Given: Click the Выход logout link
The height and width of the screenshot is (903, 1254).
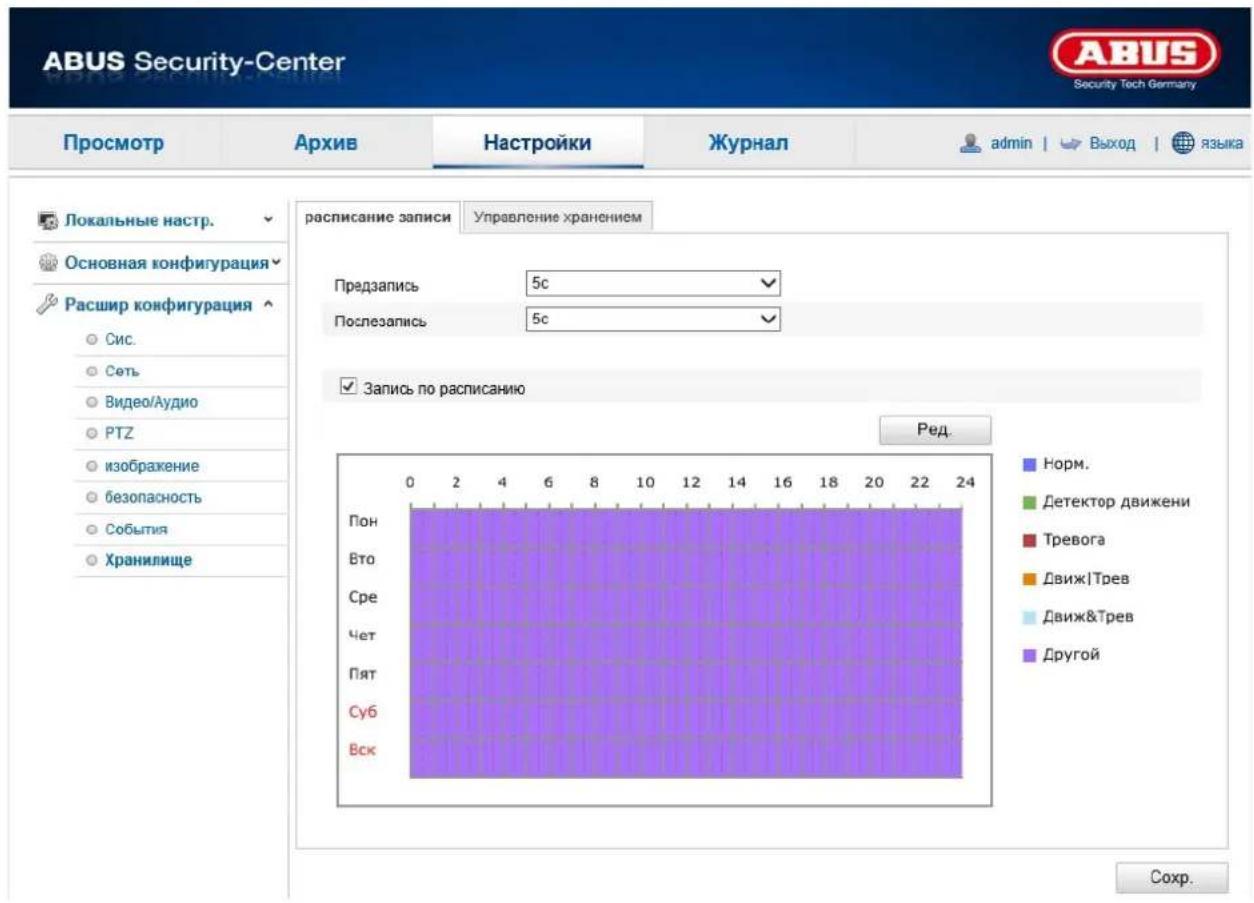Looking at the screenshot, I should (x=1112, y=144).
